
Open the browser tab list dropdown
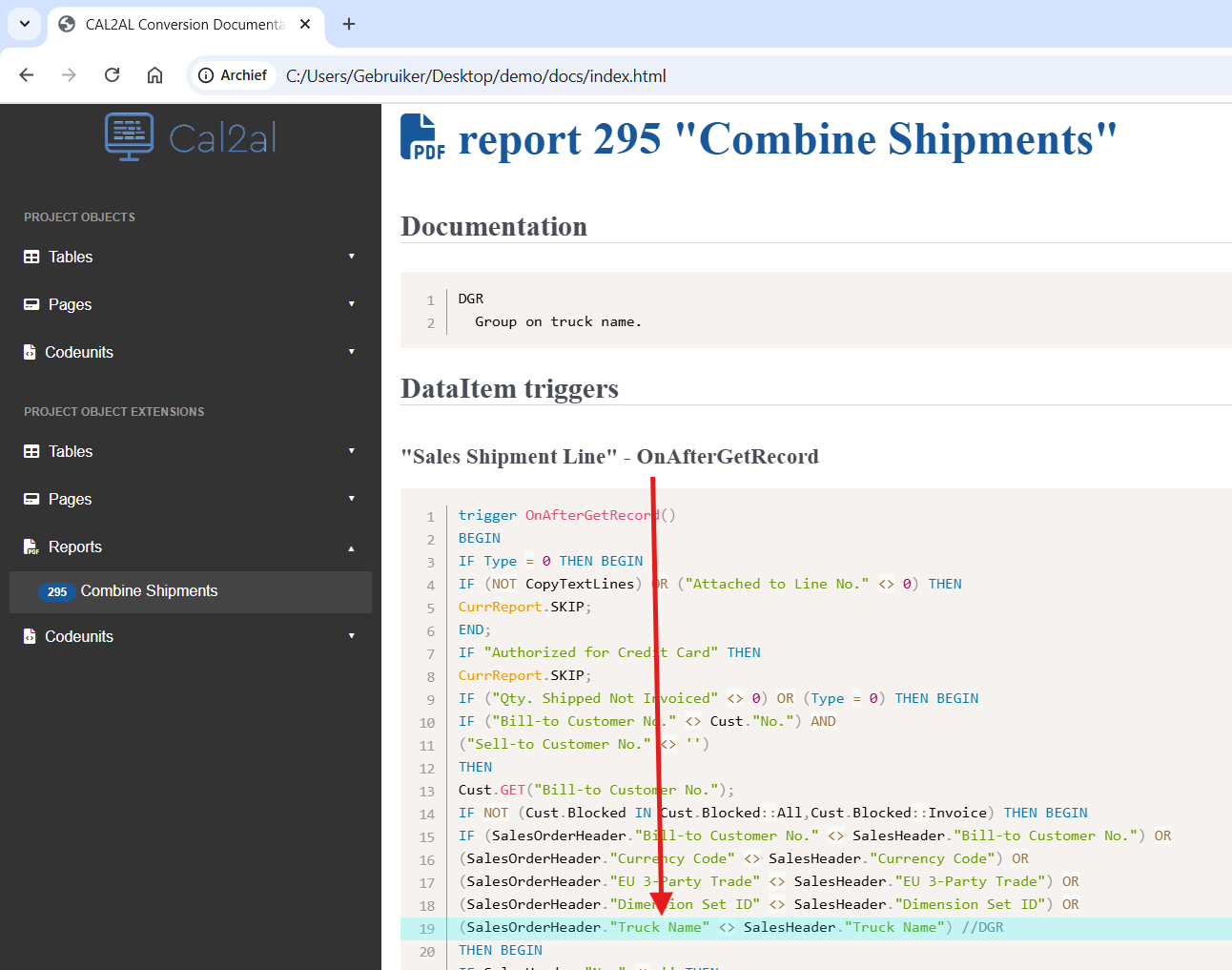click(25, 24)
